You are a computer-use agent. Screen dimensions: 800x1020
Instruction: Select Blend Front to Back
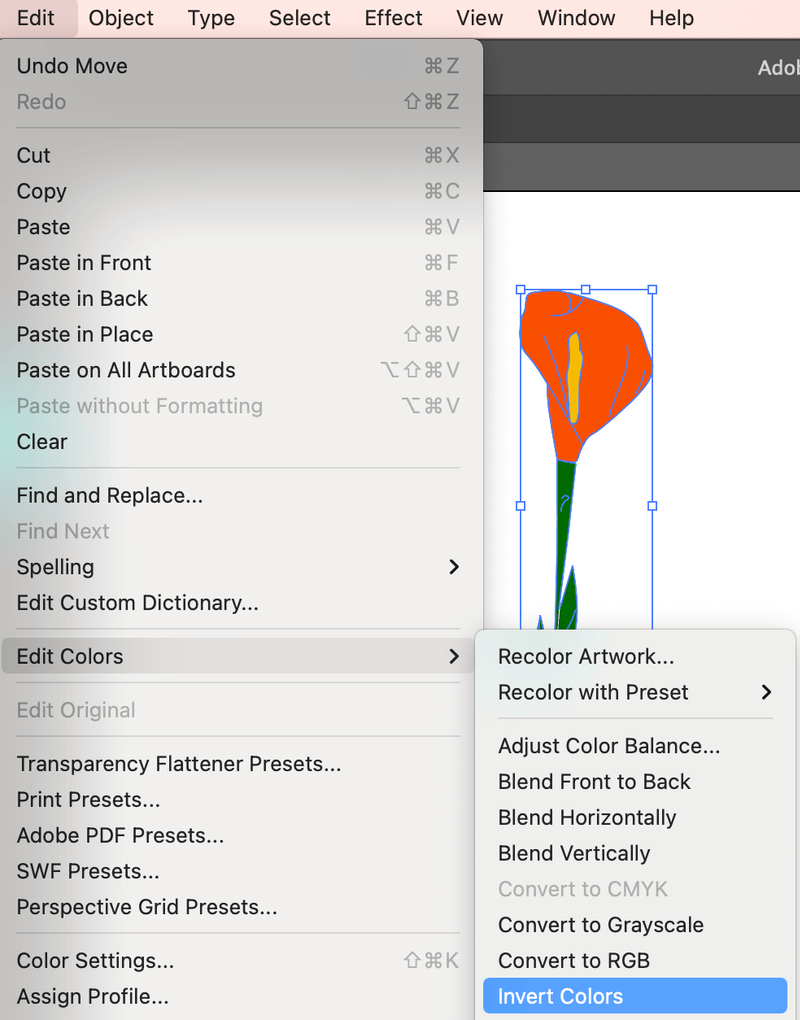pos(594,782)
